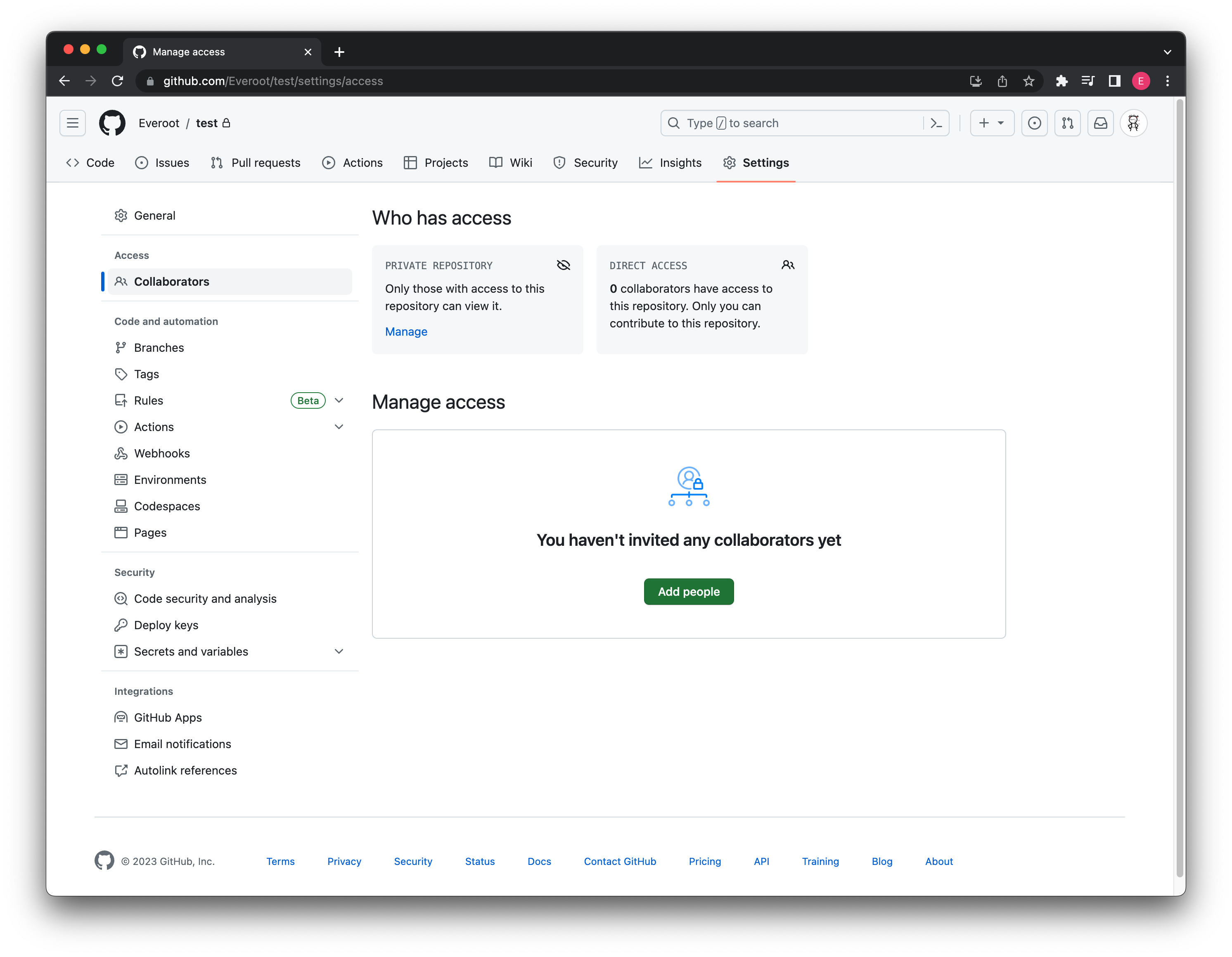Click the Manage link under Private Repository
1232x957 pixels.
[406, 332]
